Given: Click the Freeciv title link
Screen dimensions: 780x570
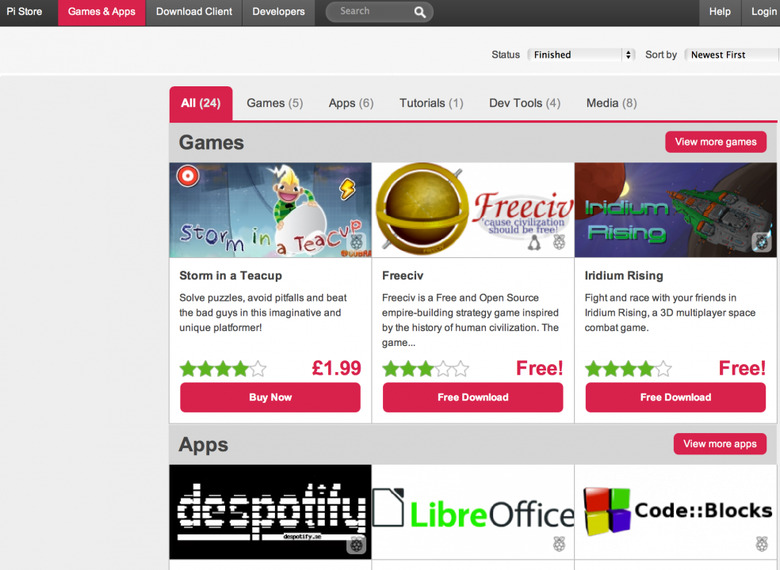Looking at the screenshot, I should [402, 276].
